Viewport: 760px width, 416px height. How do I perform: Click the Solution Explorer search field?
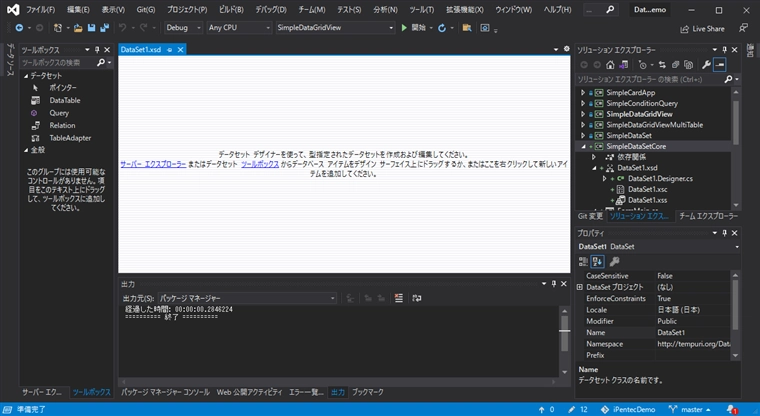pos(649,80)
